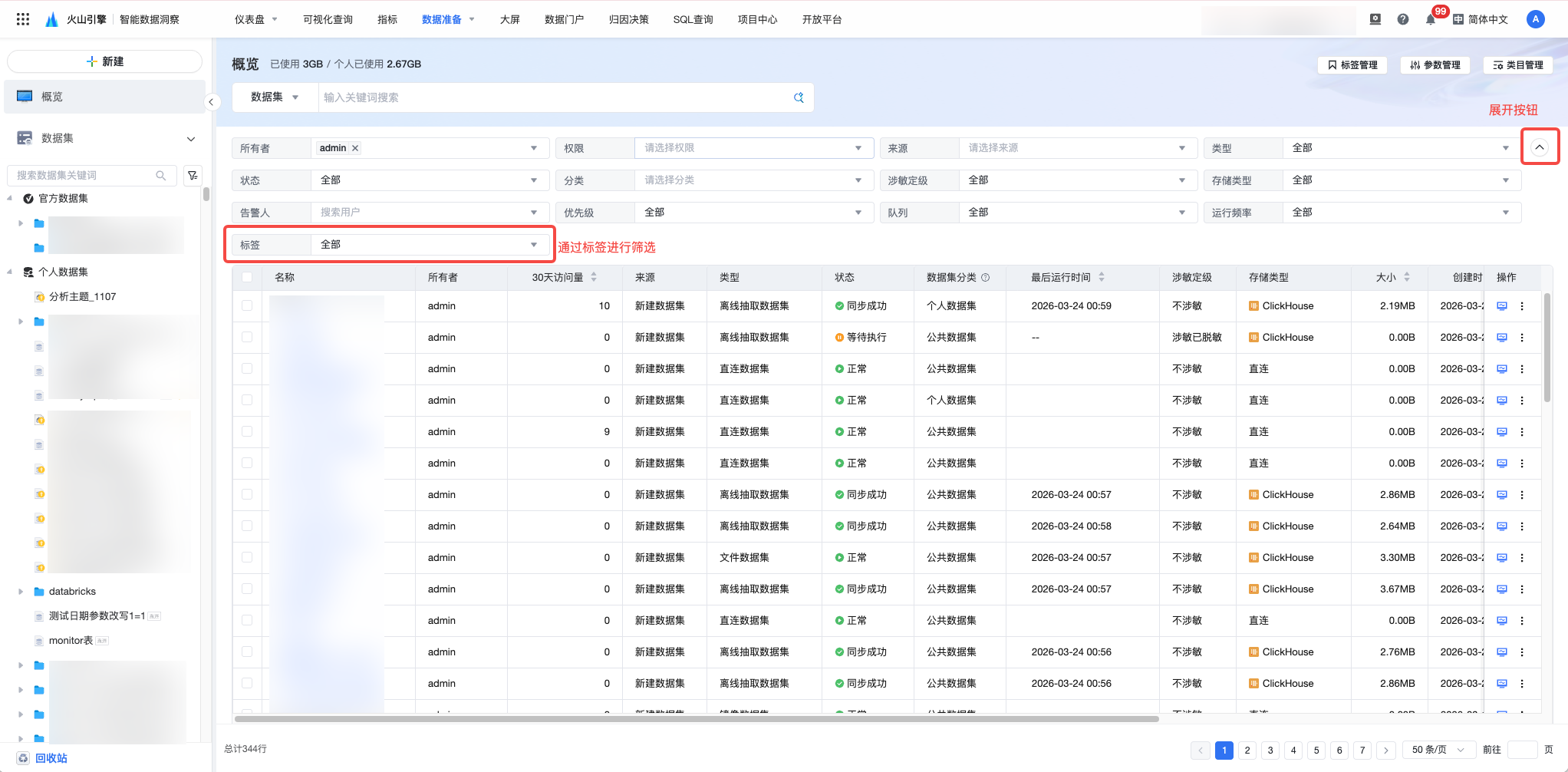The image size is (1568, 772).
Task: Collapse the left sidebar with arrow icon
Action: tap(211, 102)
